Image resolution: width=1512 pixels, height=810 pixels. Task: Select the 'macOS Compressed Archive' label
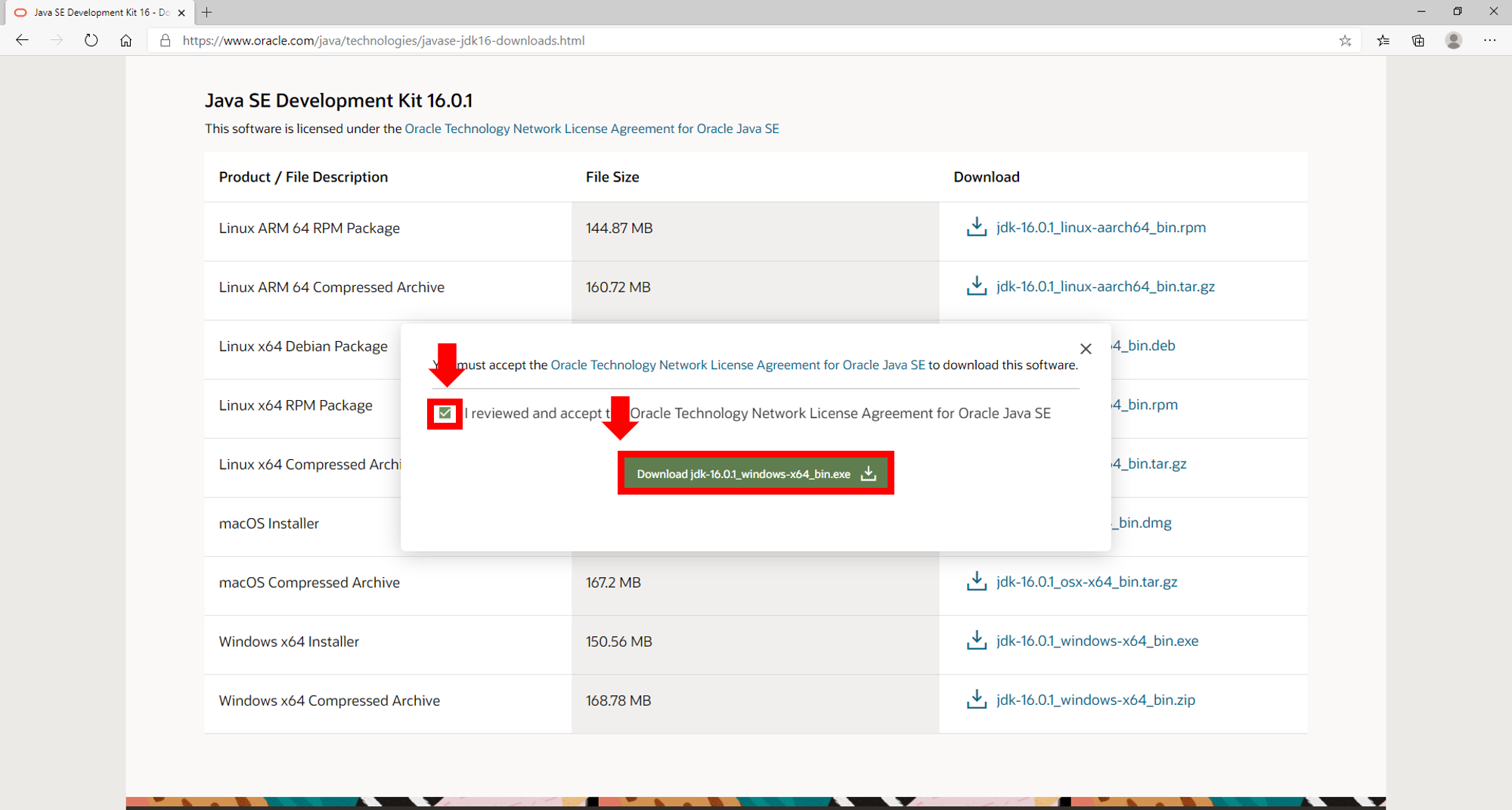point(309,582)
